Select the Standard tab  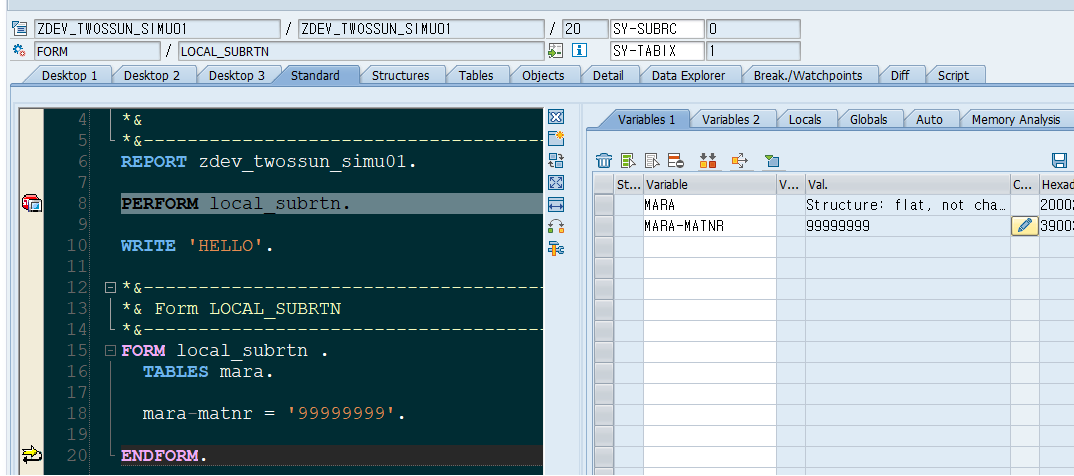315,75
